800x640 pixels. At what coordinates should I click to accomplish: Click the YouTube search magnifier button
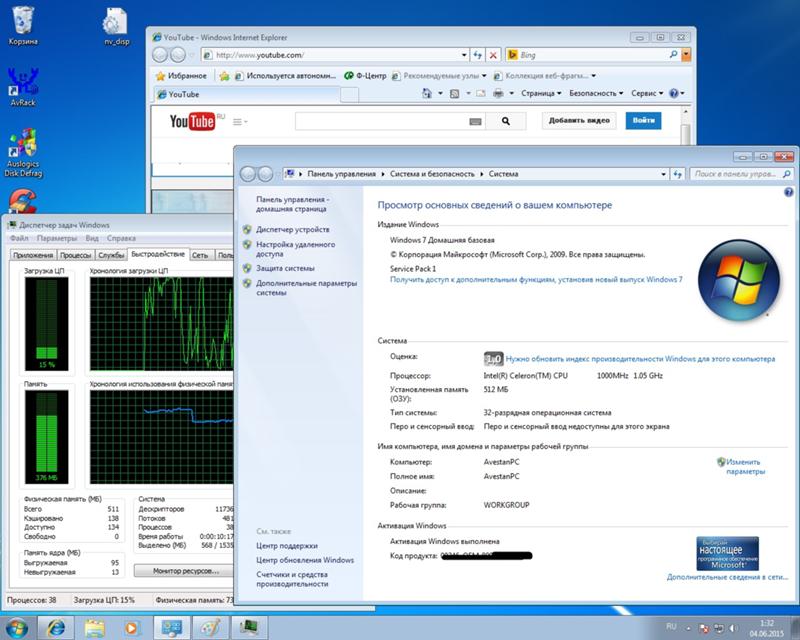click(506, 121)
